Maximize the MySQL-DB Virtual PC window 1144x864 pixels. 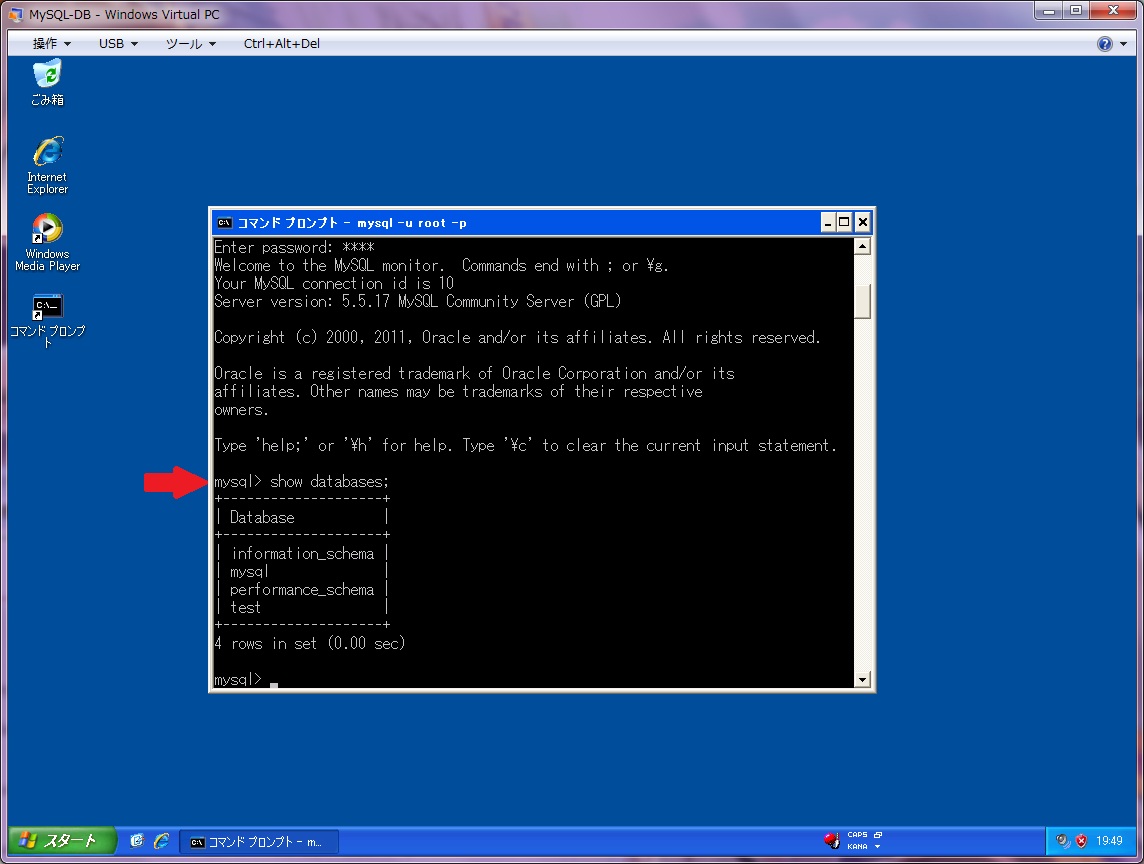1076,11
